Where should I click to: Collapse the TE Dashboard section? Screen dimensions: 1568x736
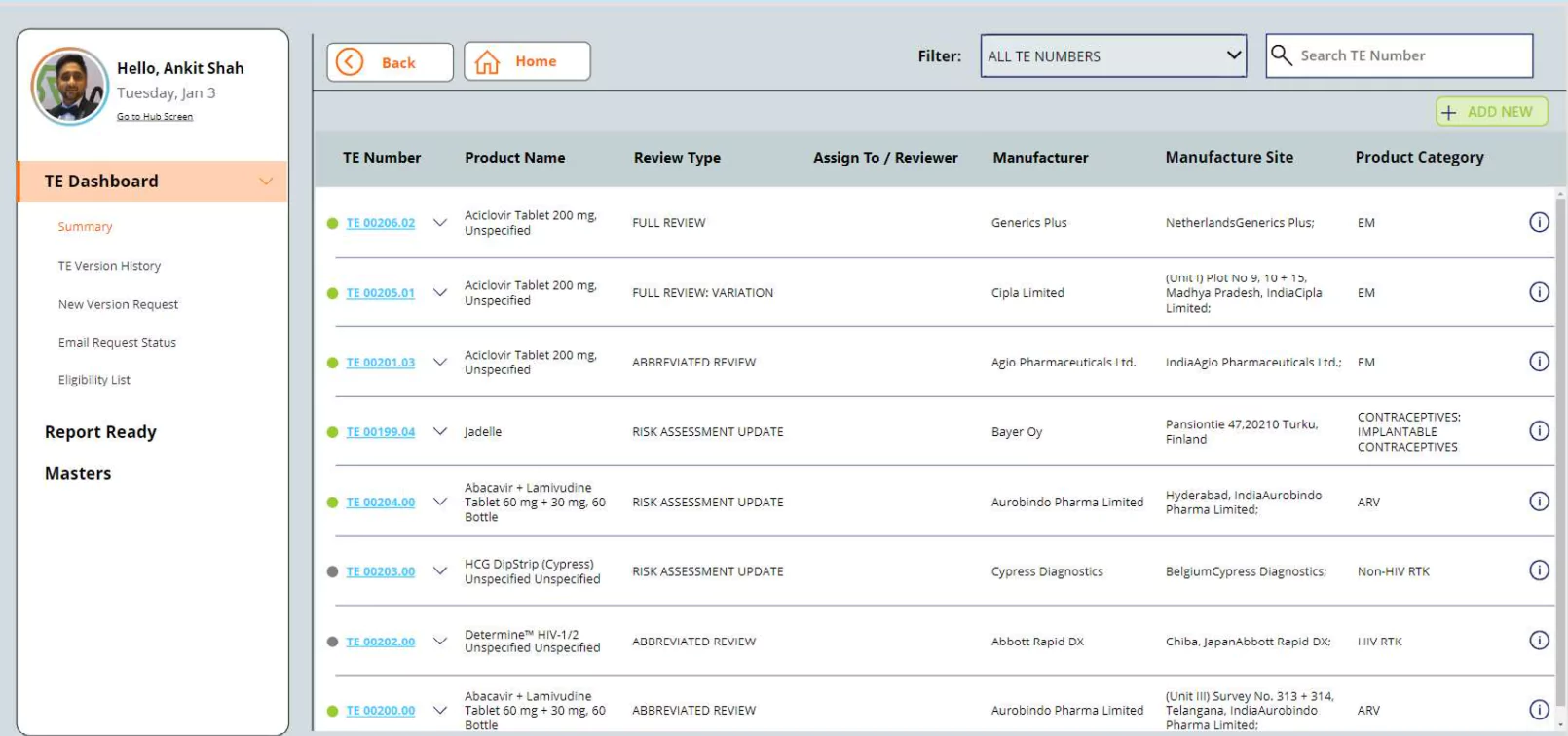click(x=265, y=181)
